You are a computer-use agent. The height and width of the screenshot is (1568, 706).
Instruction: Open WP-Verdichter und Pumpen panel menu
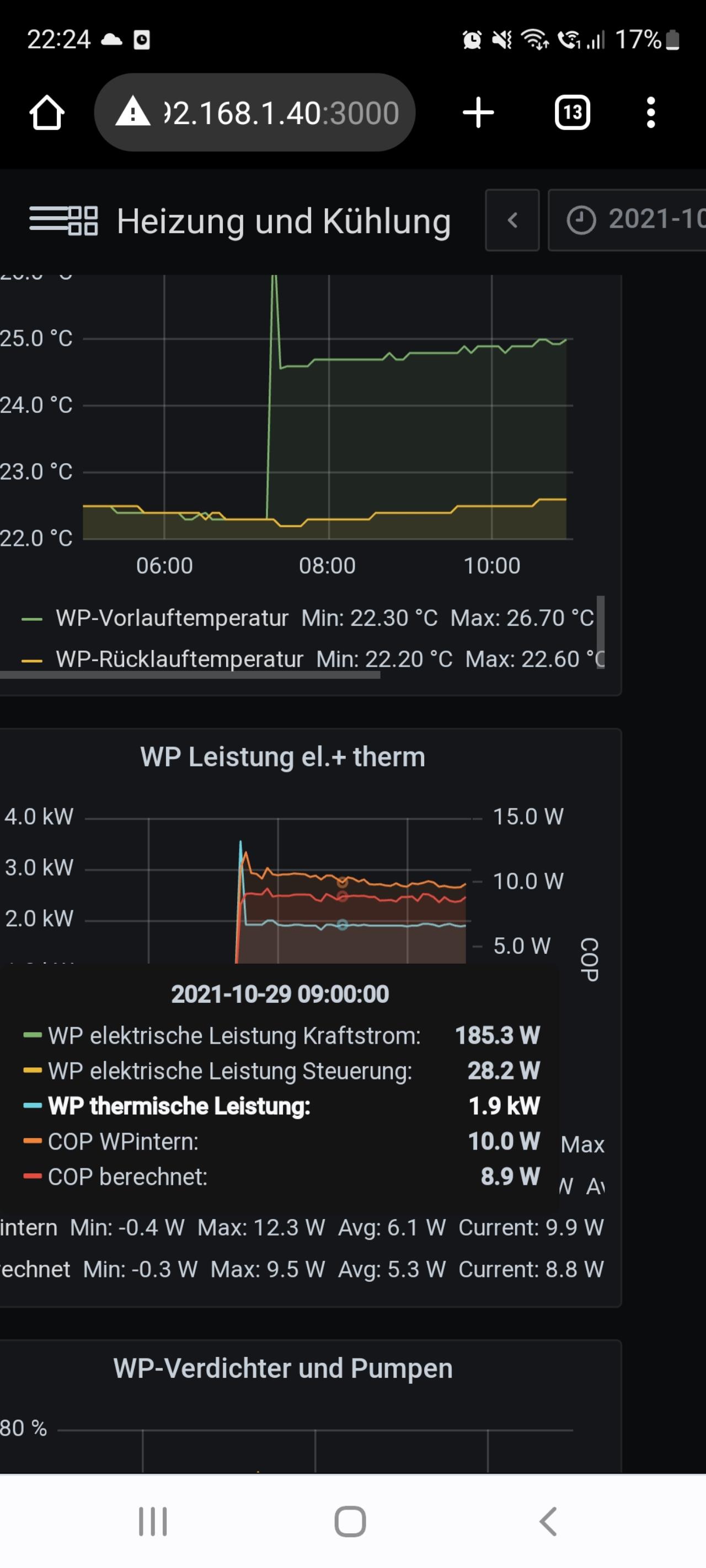click(x=282, y=1368)
